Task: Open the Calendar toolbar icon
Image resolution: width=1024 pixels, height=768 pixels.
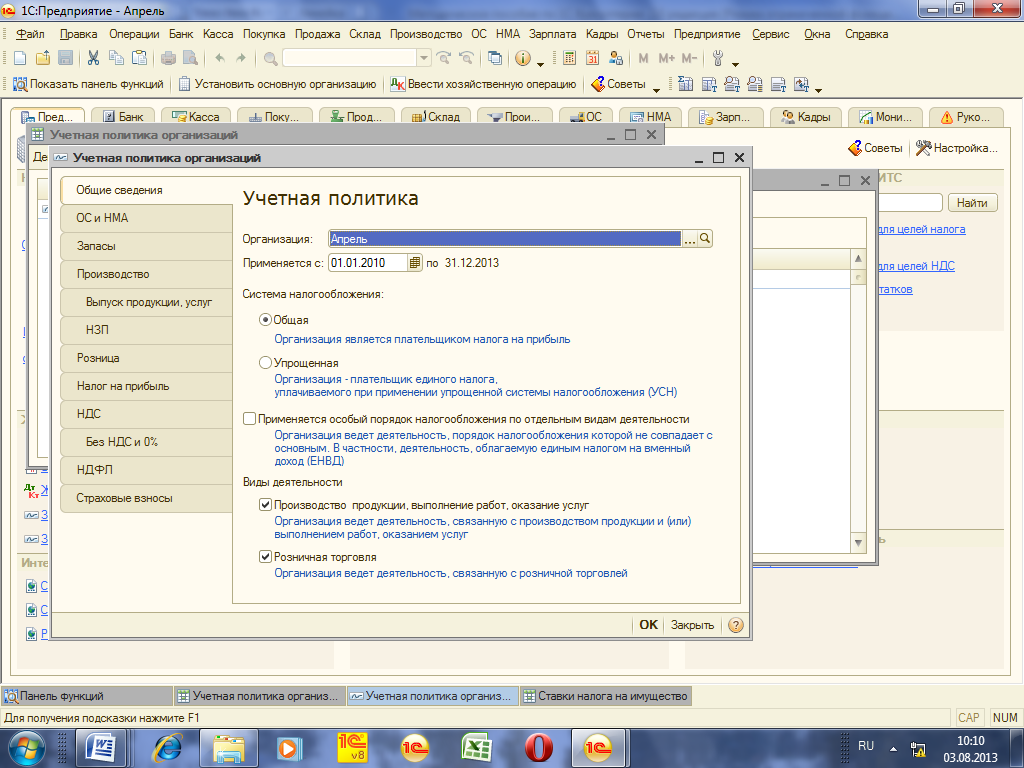Action: 592,58
